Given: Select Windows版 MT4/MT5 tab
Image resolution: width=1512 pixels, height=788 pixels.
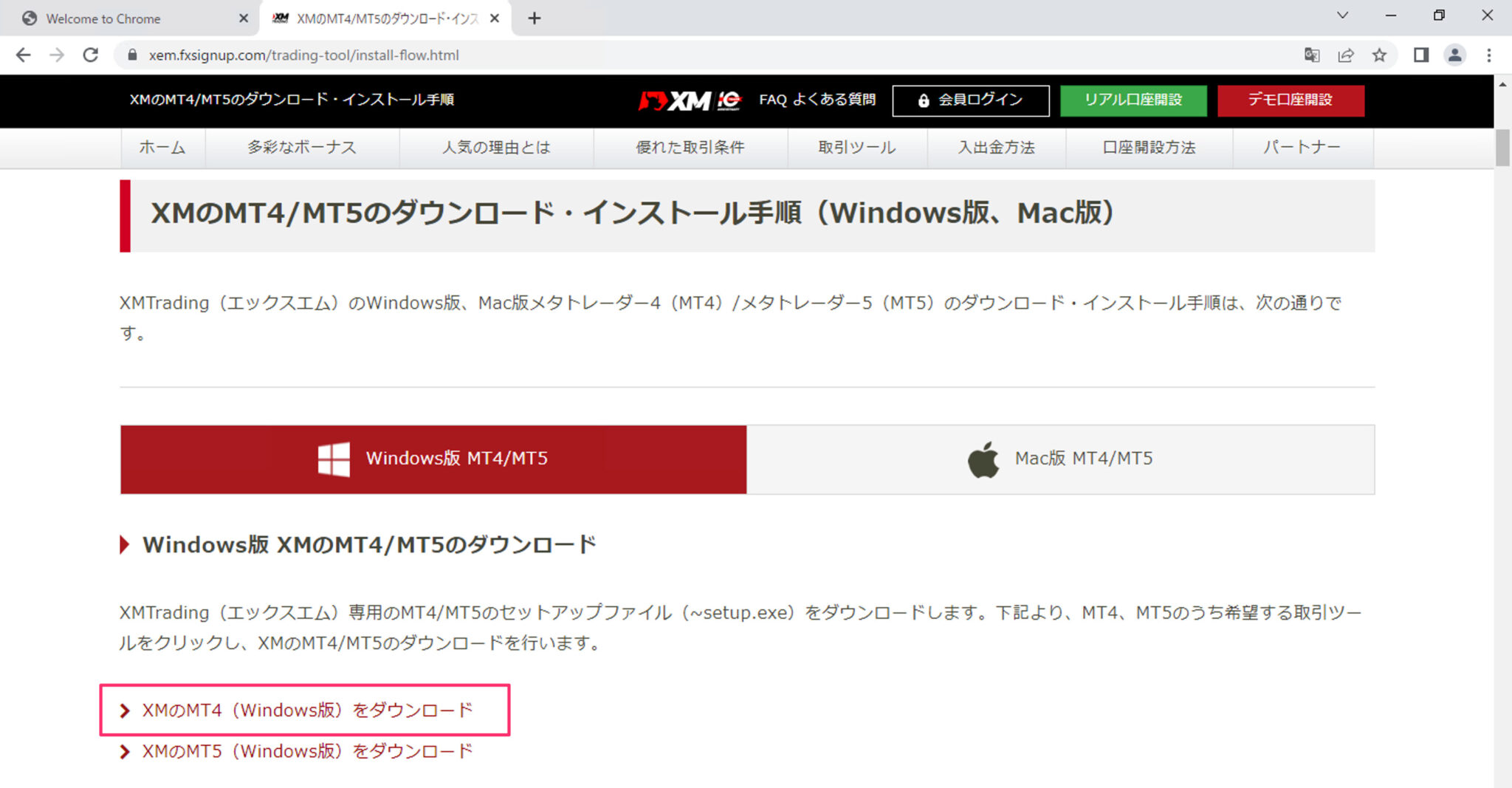Looking at the screenshot, I should 433,459.
